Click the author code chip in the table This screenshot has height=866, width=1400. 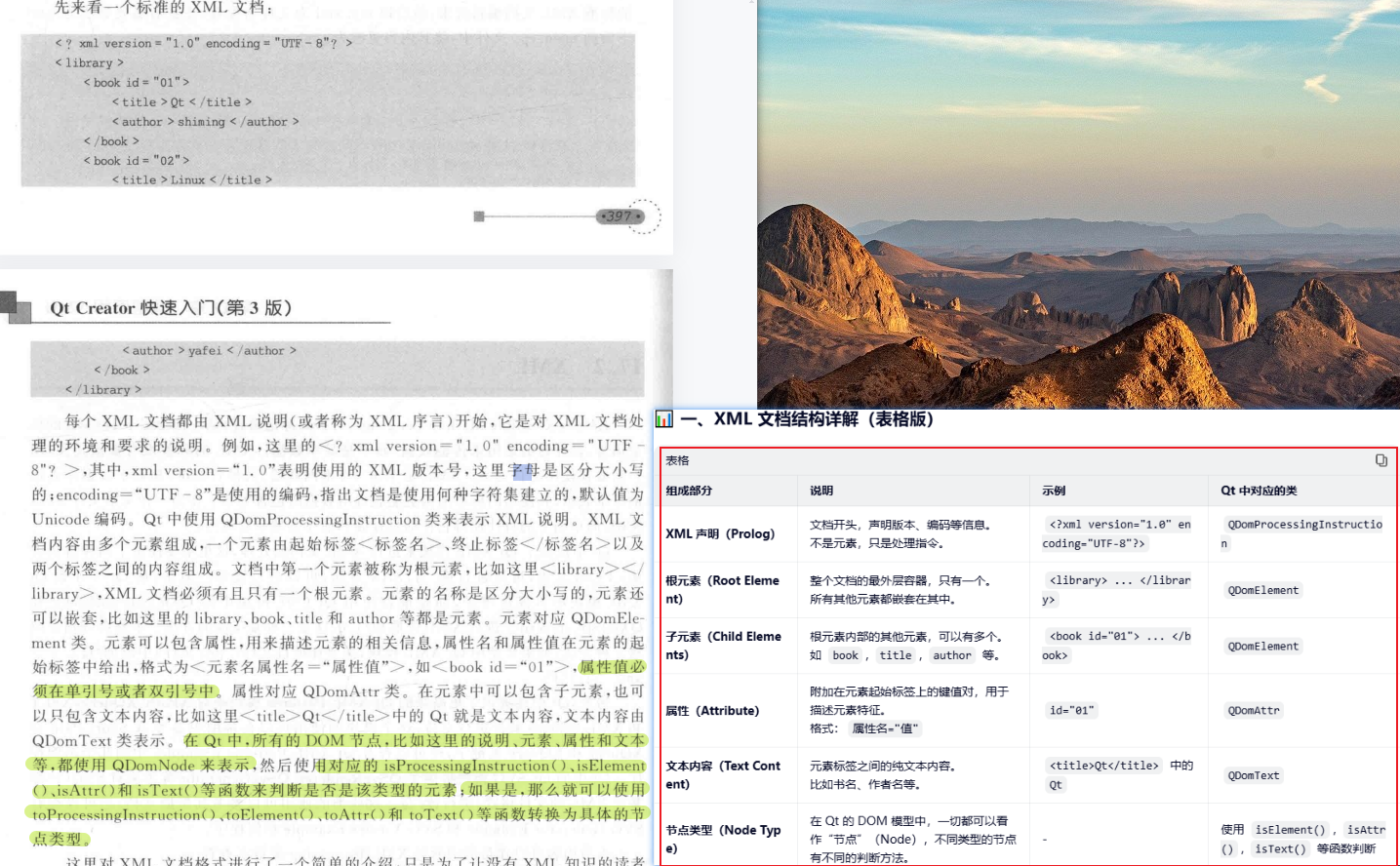(x=952, y=655)
